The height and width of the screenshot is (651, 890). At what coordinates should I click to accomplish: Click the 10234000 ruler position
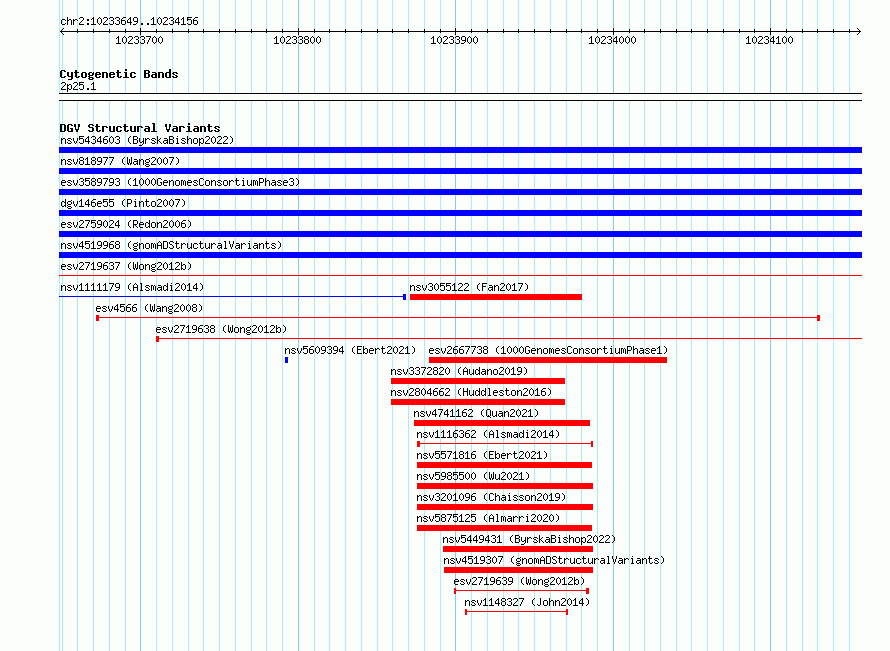click(x=612, y=40)
